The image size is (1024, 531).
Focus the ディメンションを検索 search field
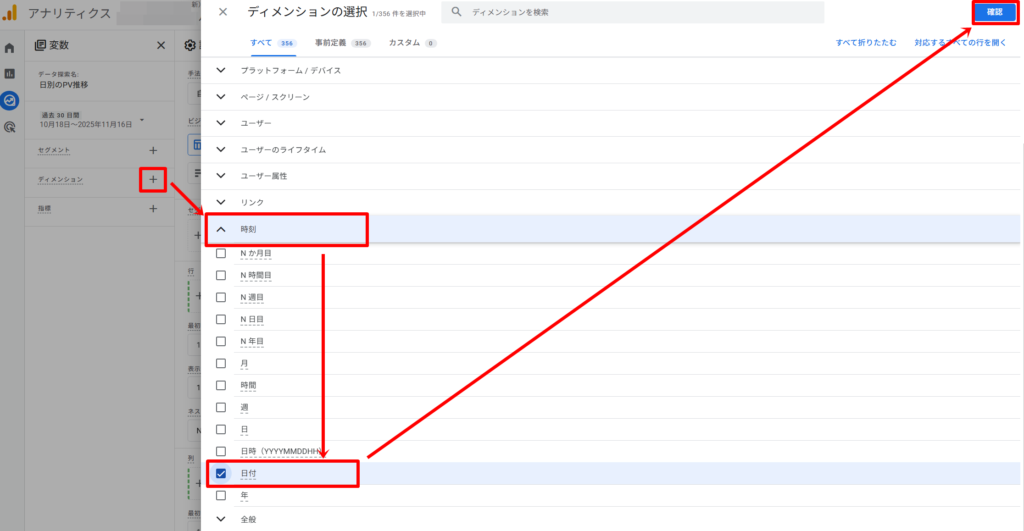tap(632, 12)
